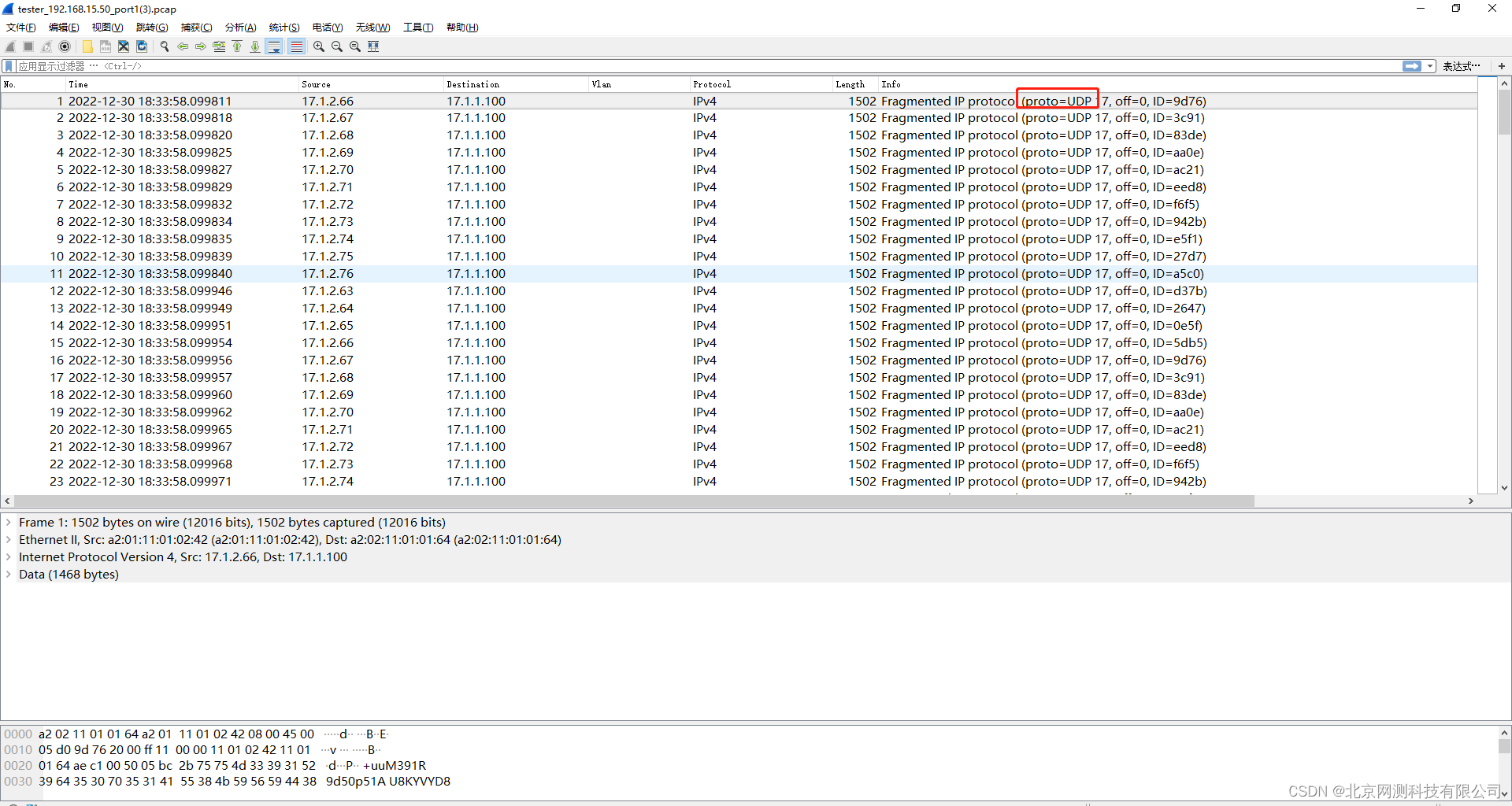Viewport: 1512px width, 806px height.
Task: Open the 帮助(H) menu
Action: 462,28
